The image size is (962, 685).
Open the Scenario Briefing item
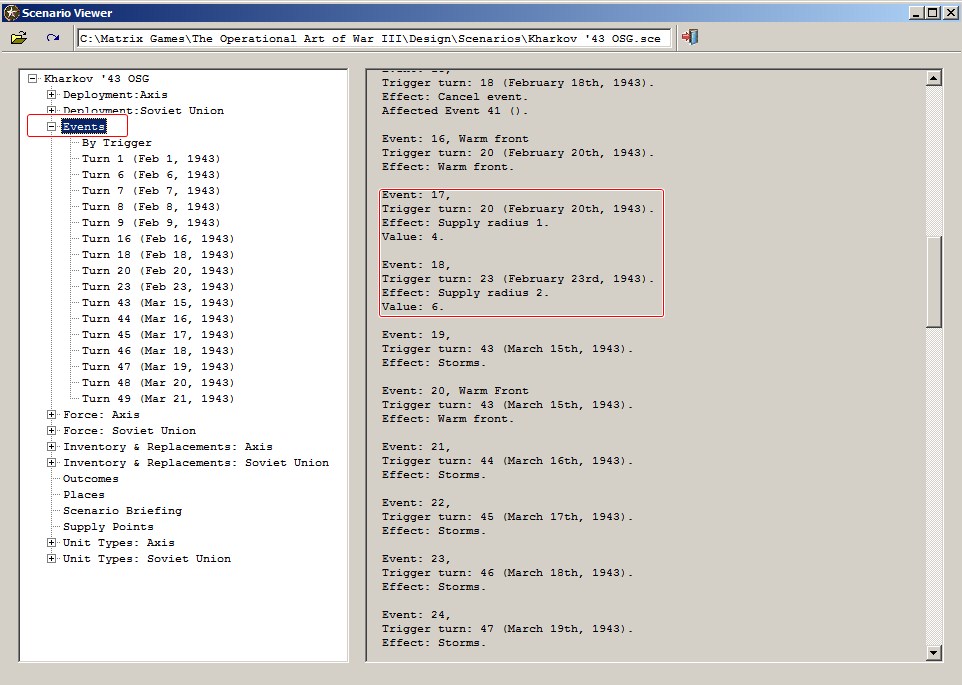coord(123,510)
